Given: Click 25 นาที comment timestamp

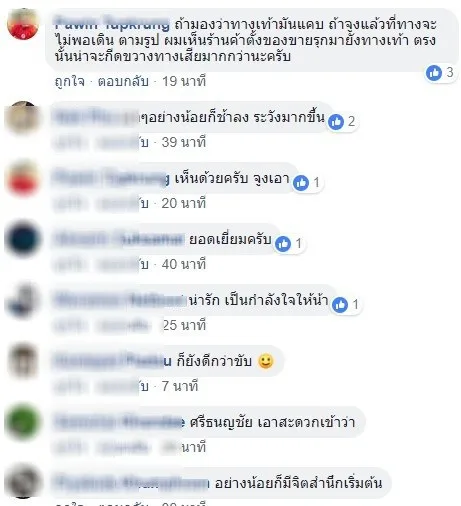Looking at the screenshot, I should 184,325.
